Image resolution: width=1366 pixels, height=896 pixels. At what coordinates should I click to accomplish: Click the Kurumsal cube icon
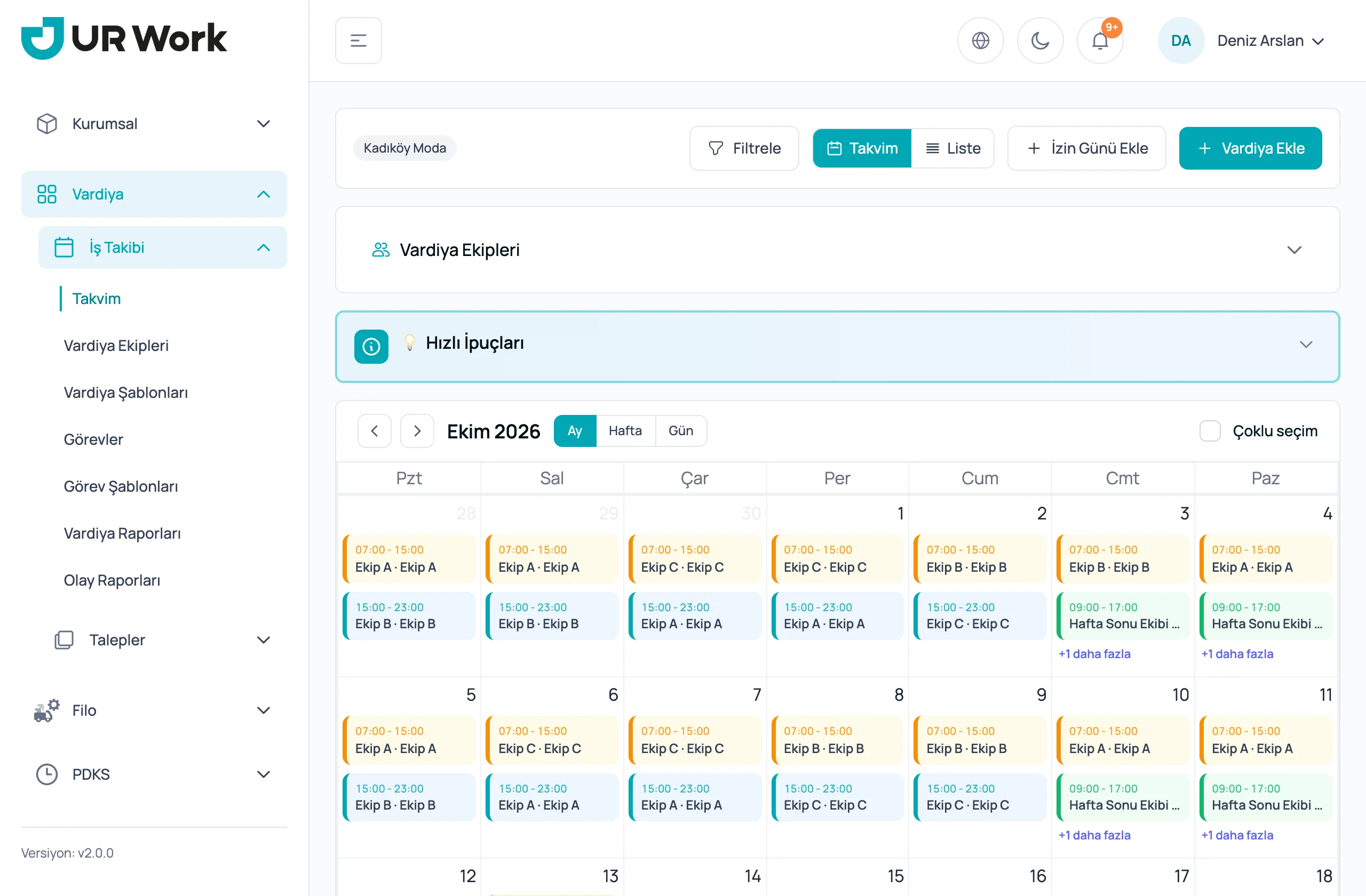(x=47, y=124)
